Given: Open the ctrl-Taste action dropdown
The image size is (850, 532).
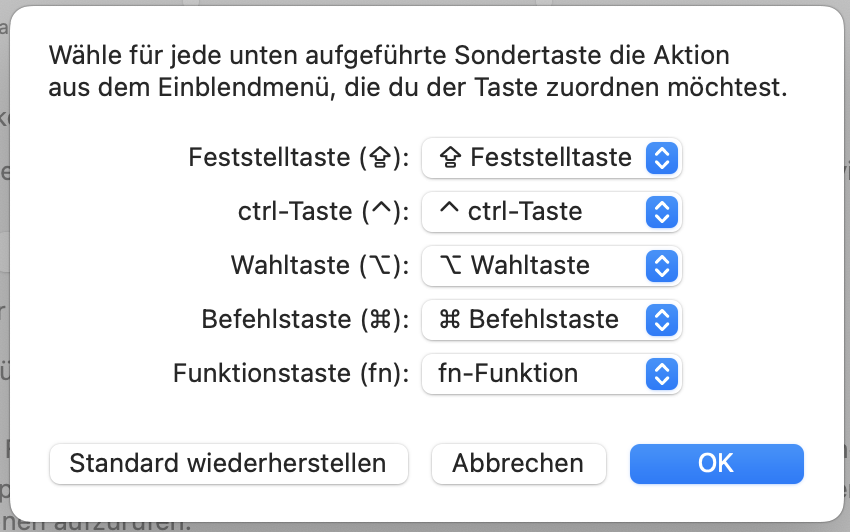Looking at the screenshot, I should 551,211.
